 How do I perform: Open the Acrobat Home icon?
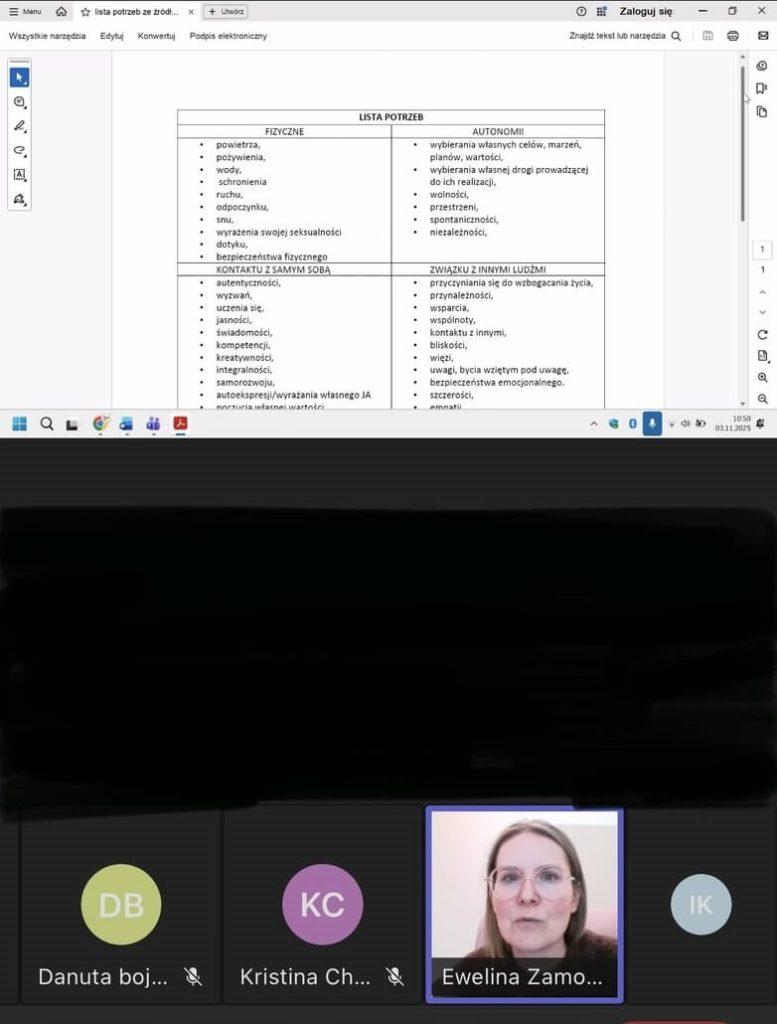(x=62, y=12)
